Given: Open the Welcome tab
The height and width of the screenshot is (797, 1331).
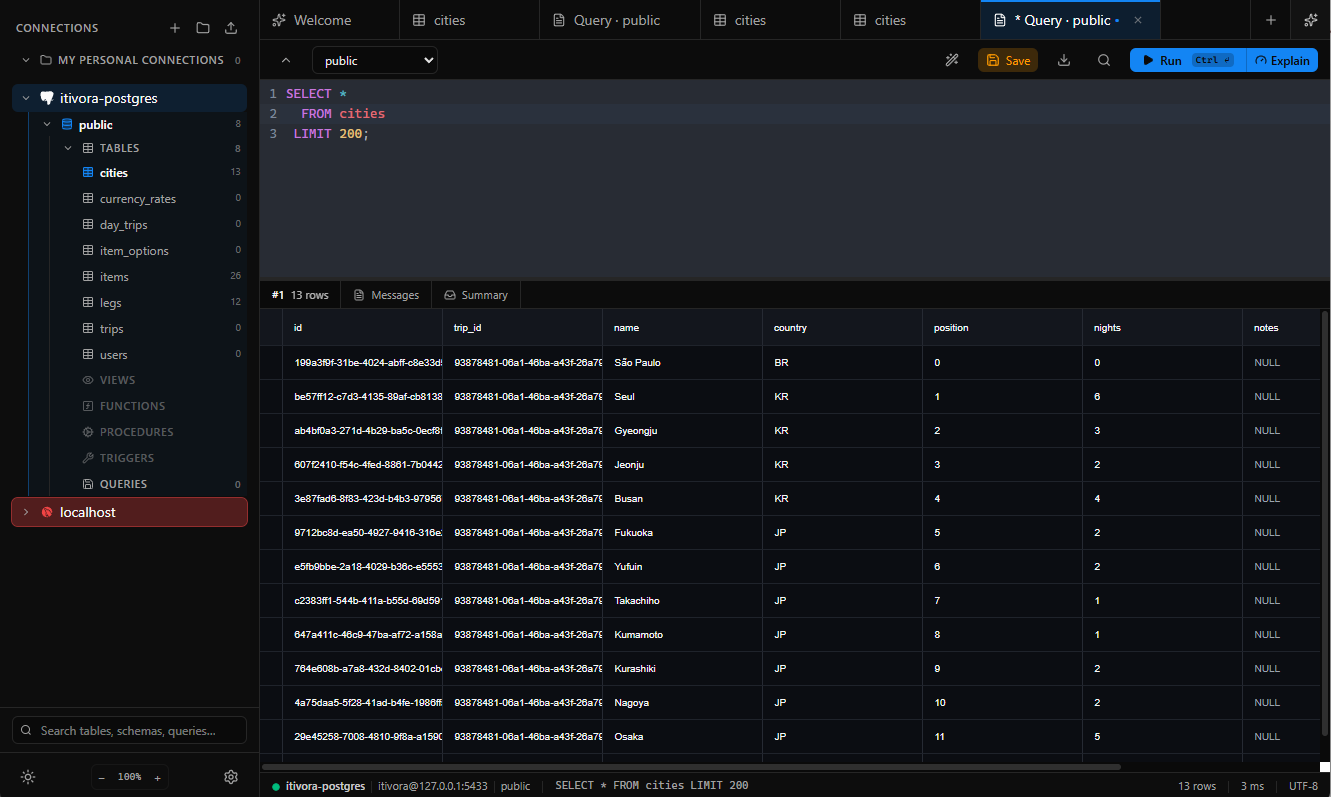Looking at the screenshot, I should [320, 19].
